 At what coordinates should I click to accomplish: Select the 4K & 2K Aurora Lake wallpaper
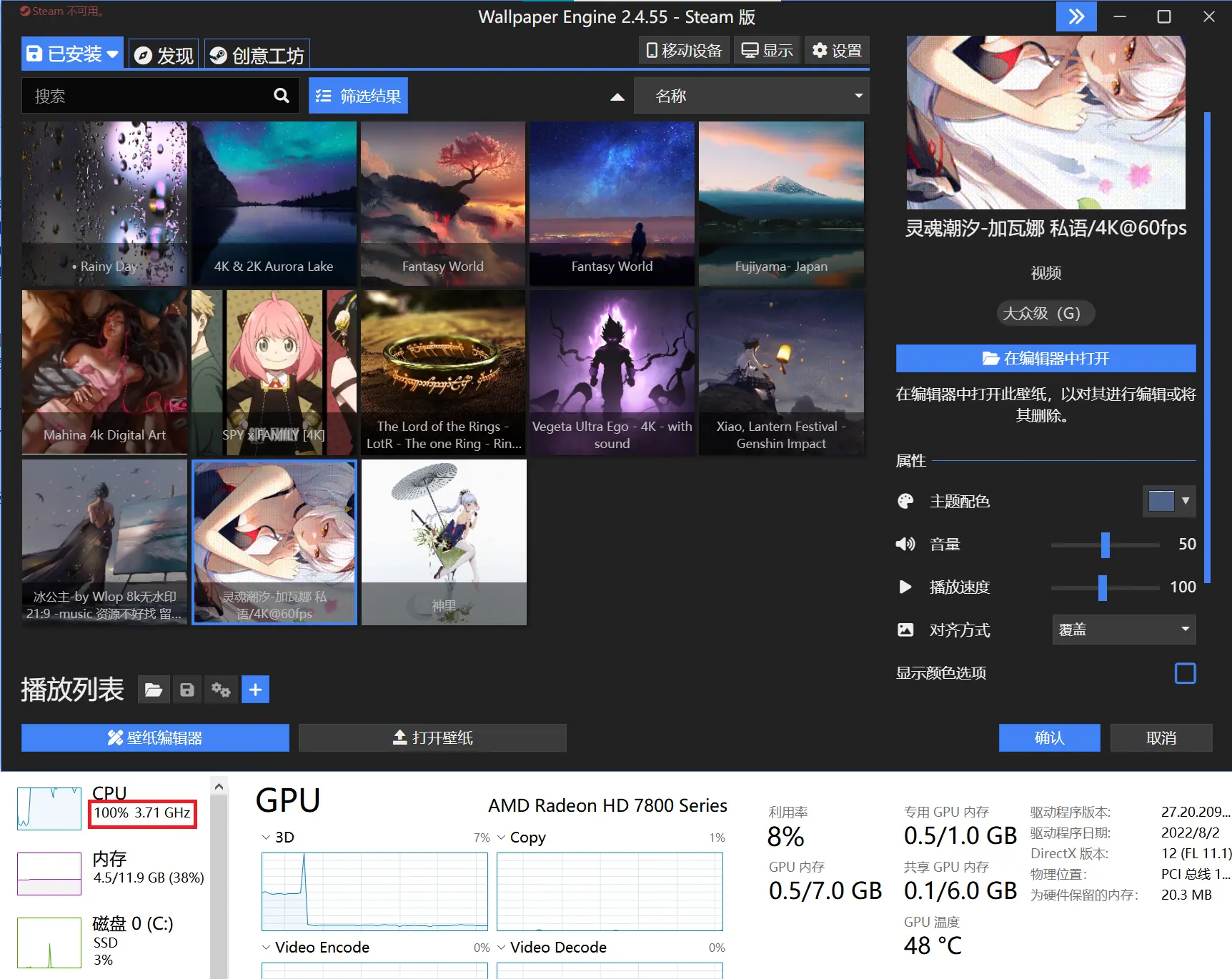click(x=274, y=204)
